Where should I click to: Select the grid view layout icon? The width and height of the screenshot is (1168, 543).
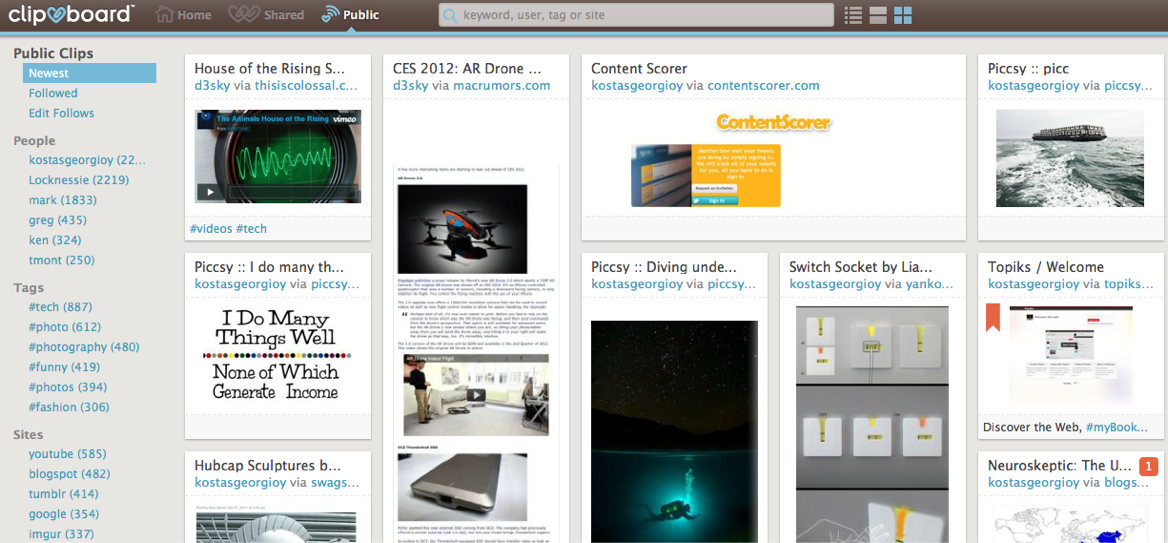click(x=903, y=15)
